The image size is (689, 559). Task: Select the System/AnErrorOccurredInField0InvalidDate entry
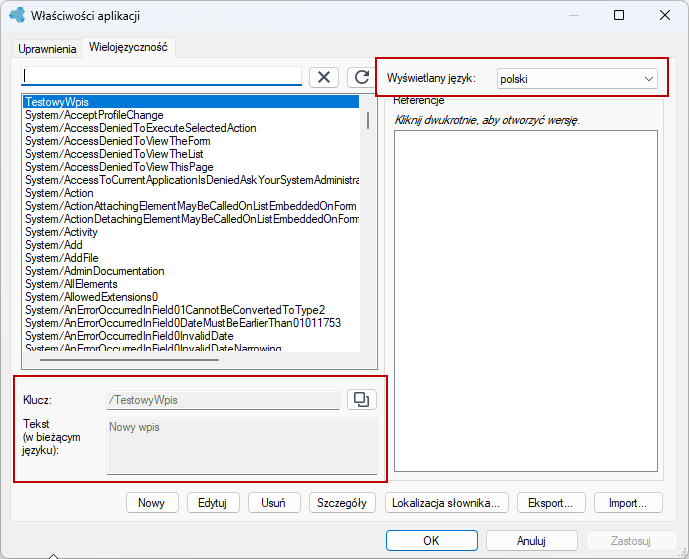191,336
